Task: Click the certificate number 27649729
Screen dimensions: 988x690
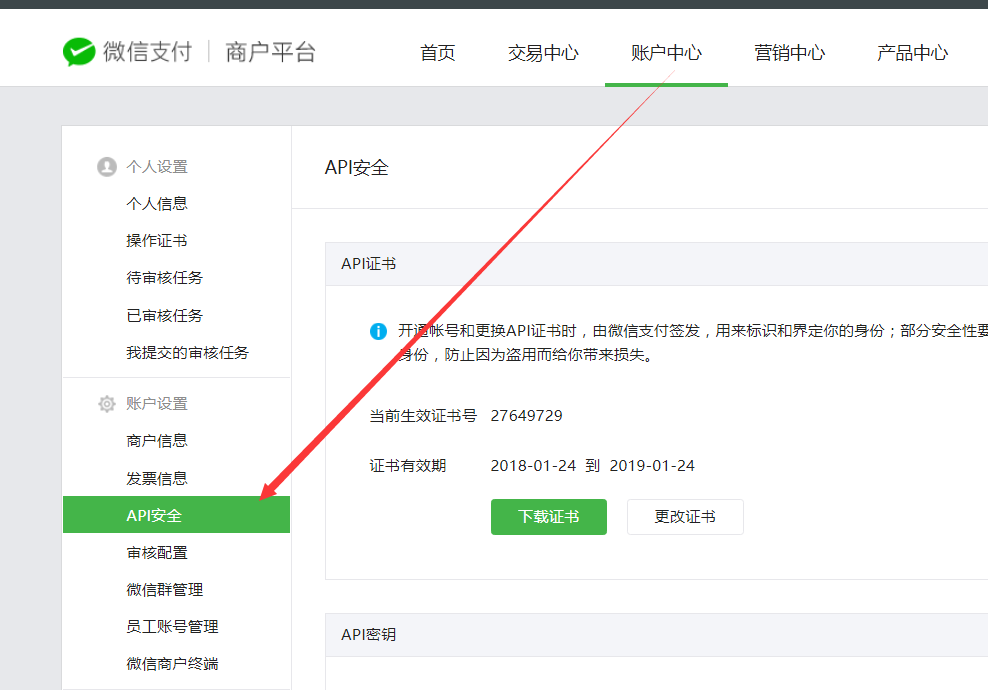Action: point(527,416)
